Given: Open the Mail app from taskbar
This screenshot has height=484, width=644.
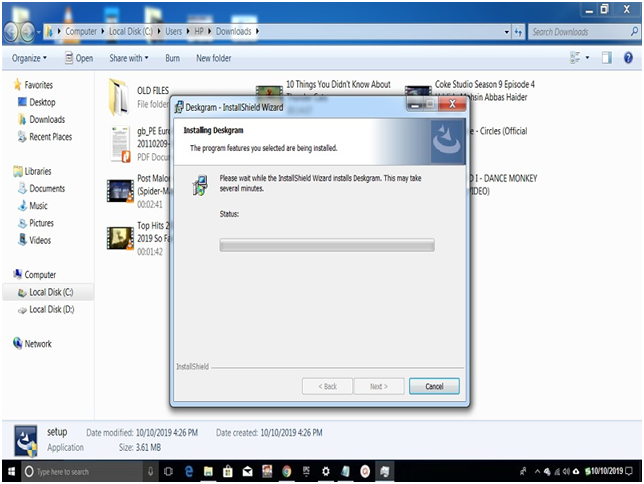Looking at the screenshot, I should pyautogui.click(x=247, y=472).
